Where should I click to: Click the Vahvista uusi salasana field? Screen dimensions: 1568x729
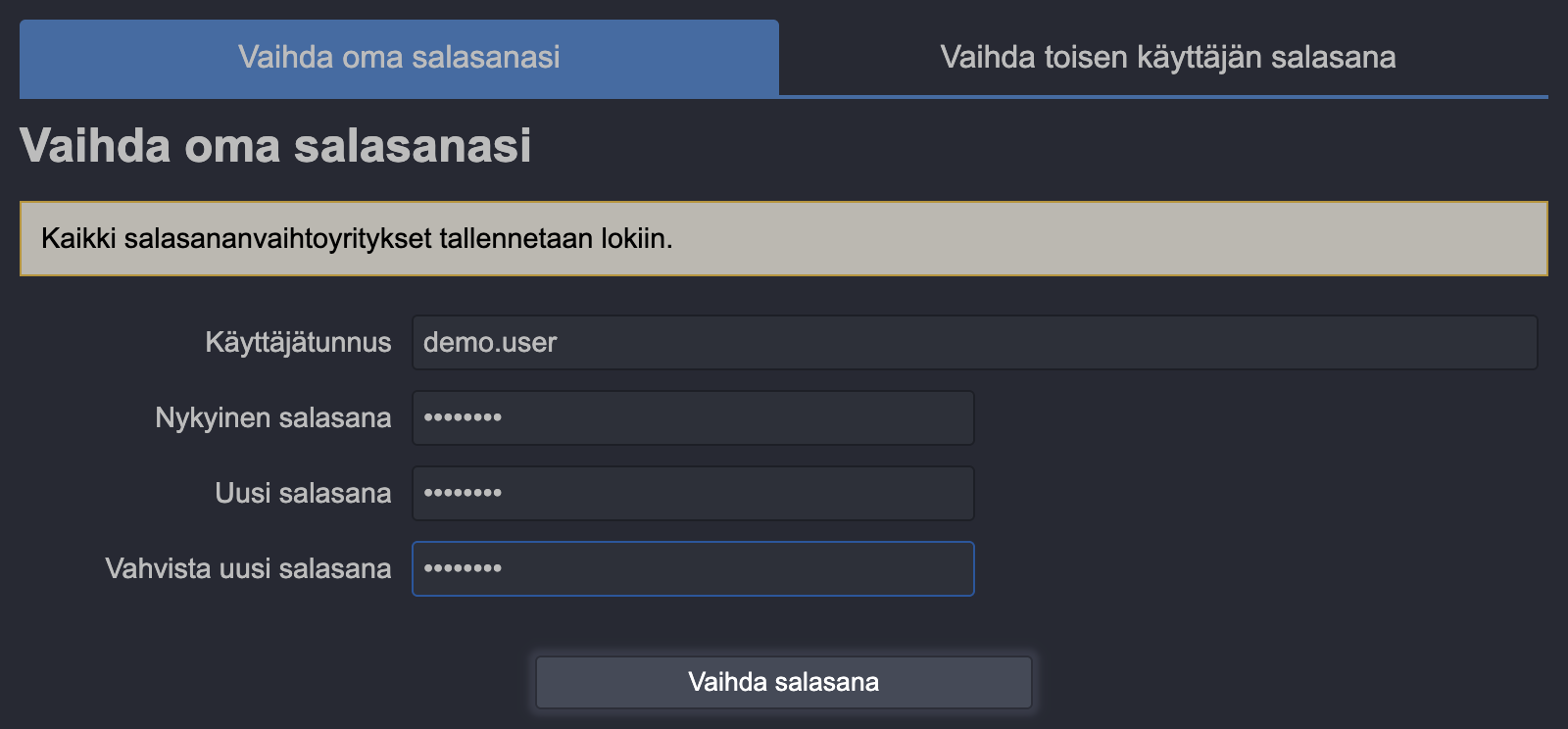coord(693,568)
